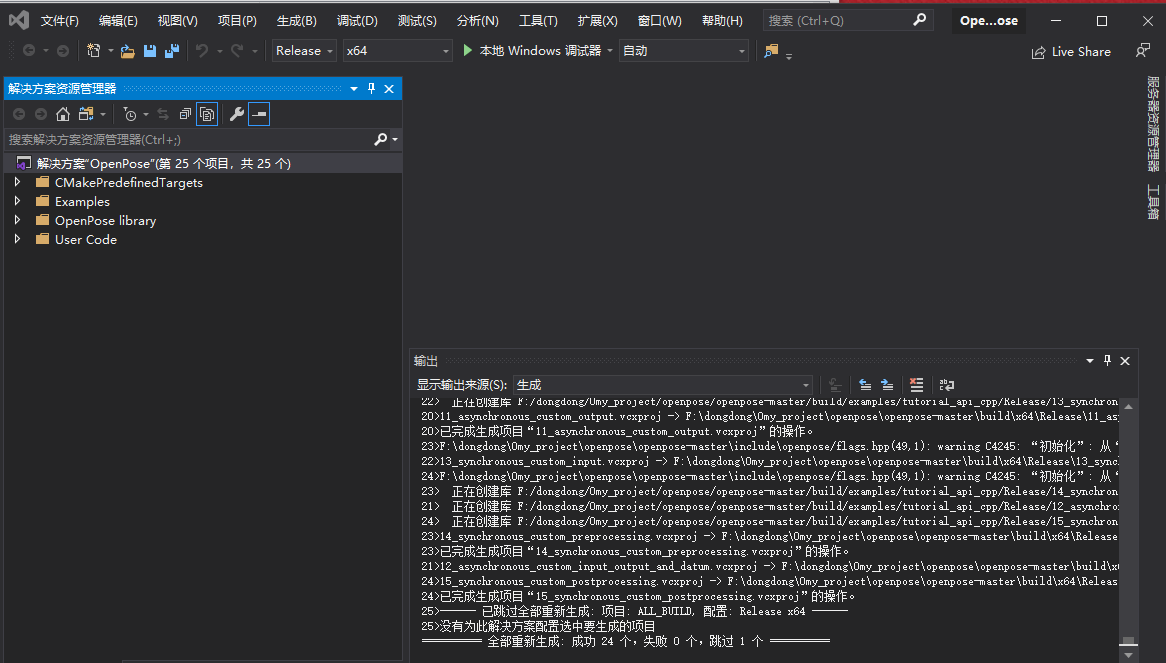
Task: Toggle Show All Files in Solution Explorer
Action: 207,114
